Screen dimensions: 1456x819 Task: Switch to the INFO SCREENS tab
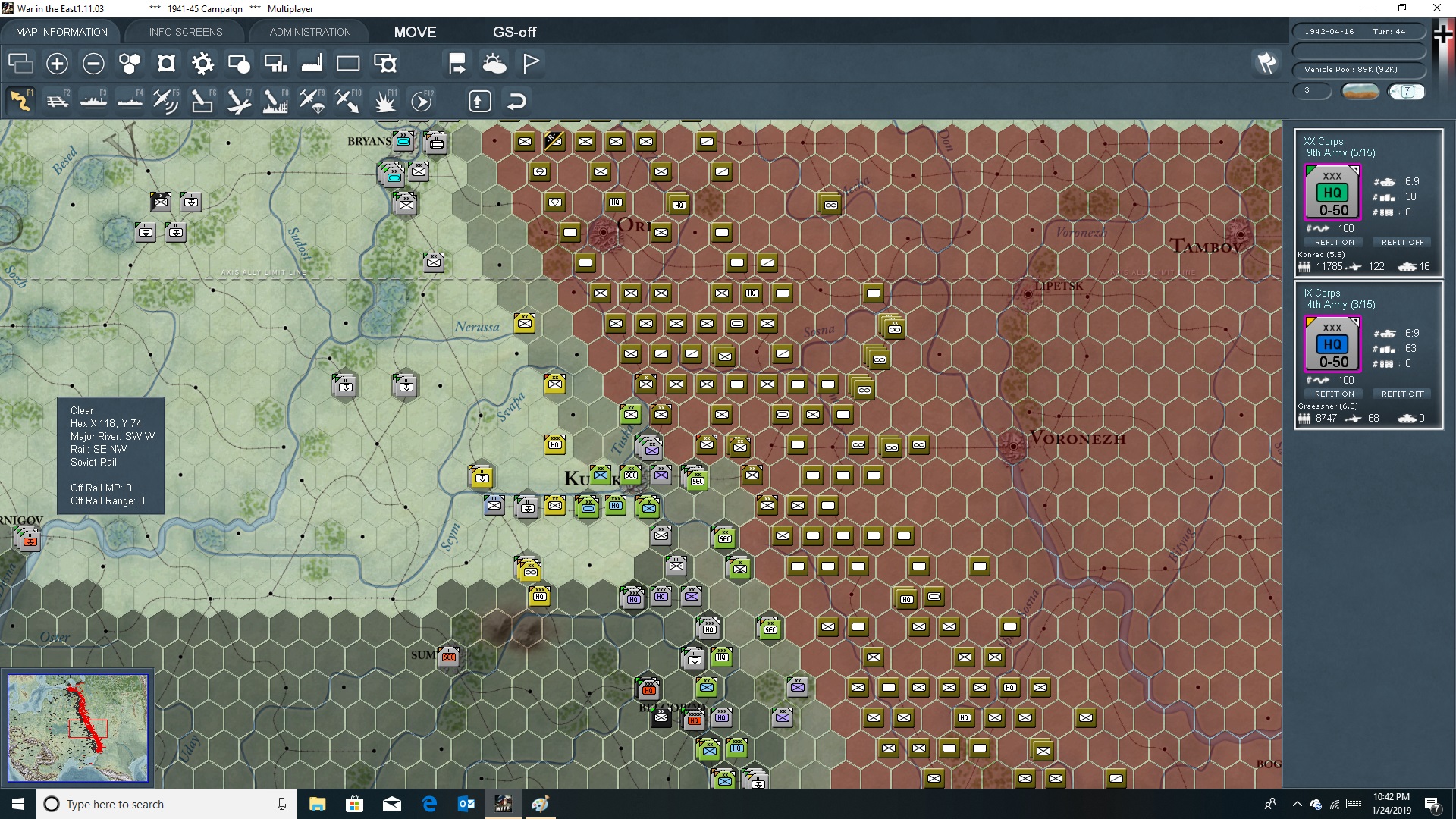point(185,32)
